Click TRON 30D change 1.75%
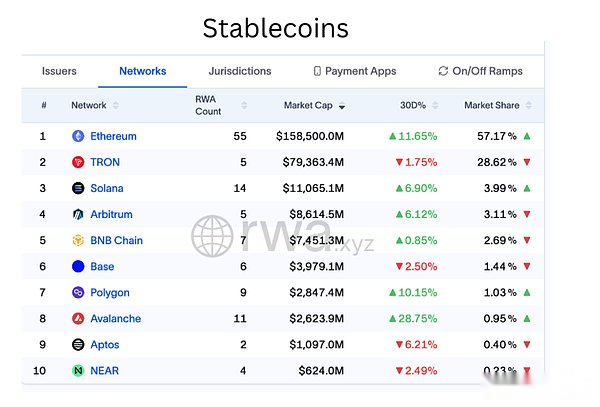The image size is (600, 407). click(x=416, y=162)
